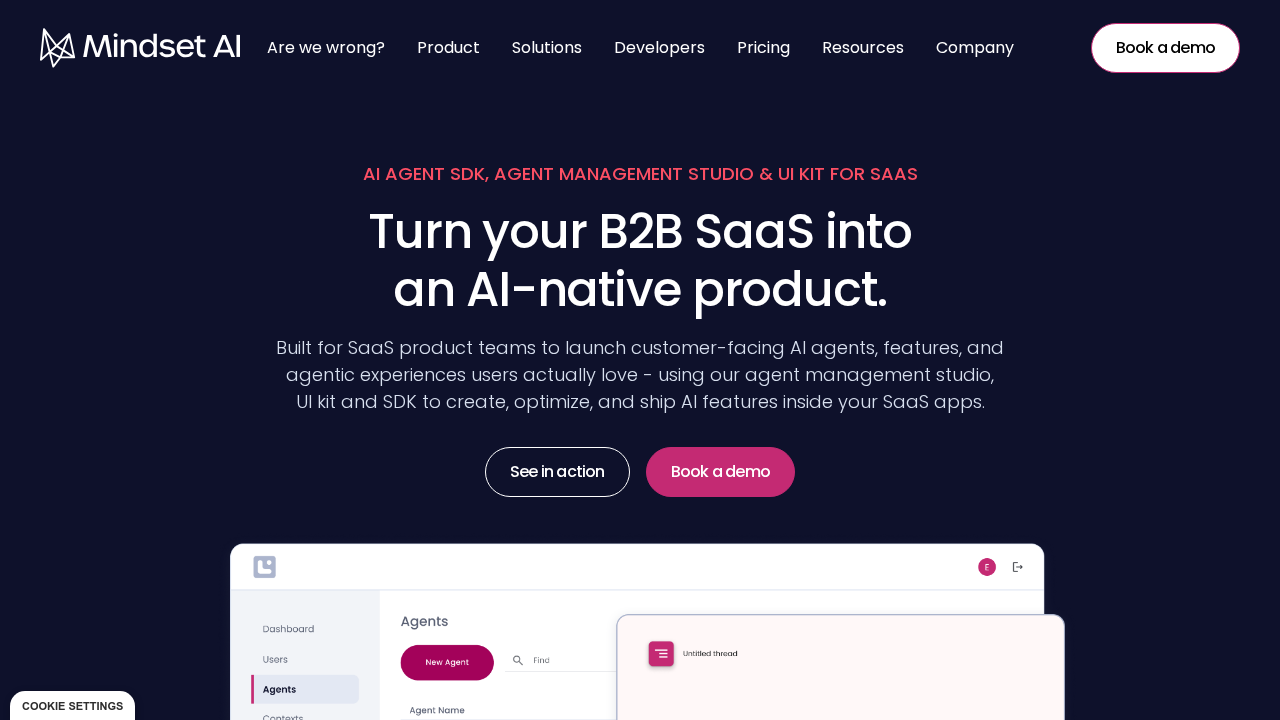The width and height of the screenshot is (1280, 720).
Task: Open the Company menu
Action: pos(975,48)
